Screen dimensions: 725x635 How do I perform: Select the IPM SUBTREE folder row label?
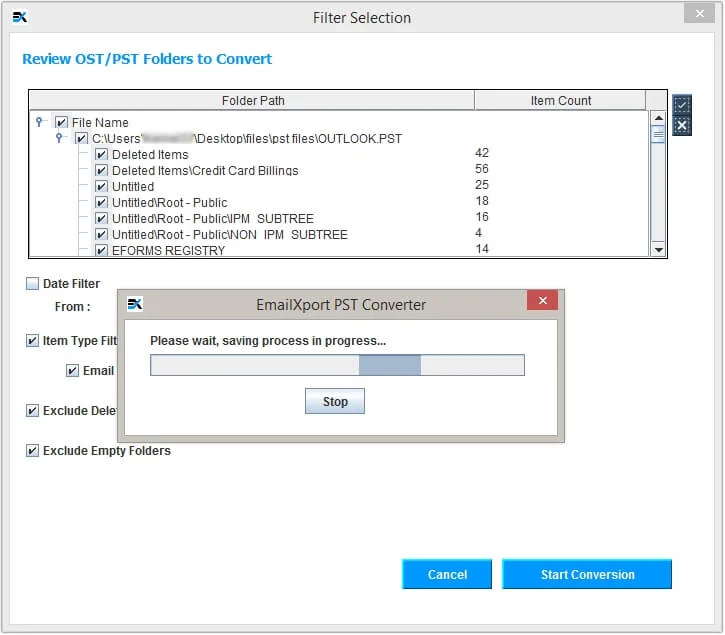213,218
